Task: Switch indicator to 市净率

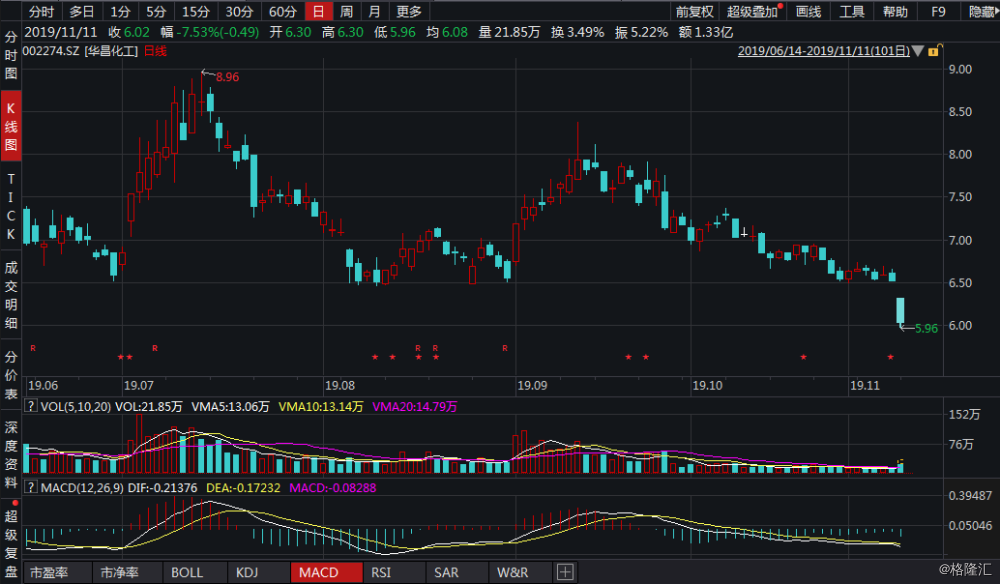Action: click(x=119, y=572)
